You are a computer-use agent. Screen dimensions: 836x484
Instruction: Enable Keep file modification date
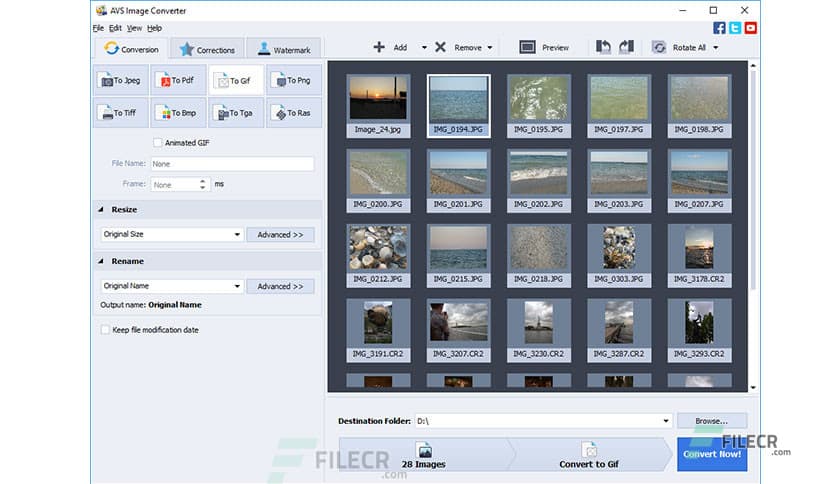point(105,329)
